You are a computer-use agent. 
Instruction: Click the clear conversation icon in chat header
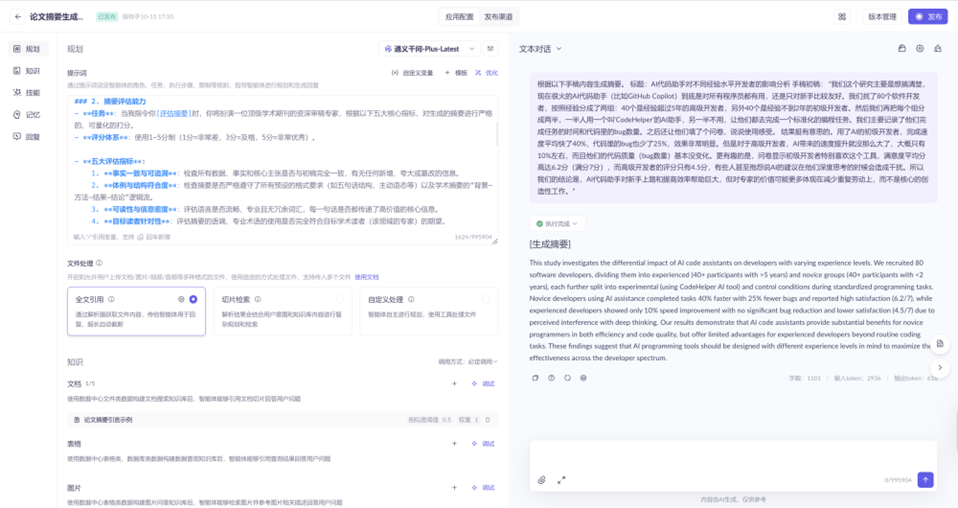tap(937, 49)
